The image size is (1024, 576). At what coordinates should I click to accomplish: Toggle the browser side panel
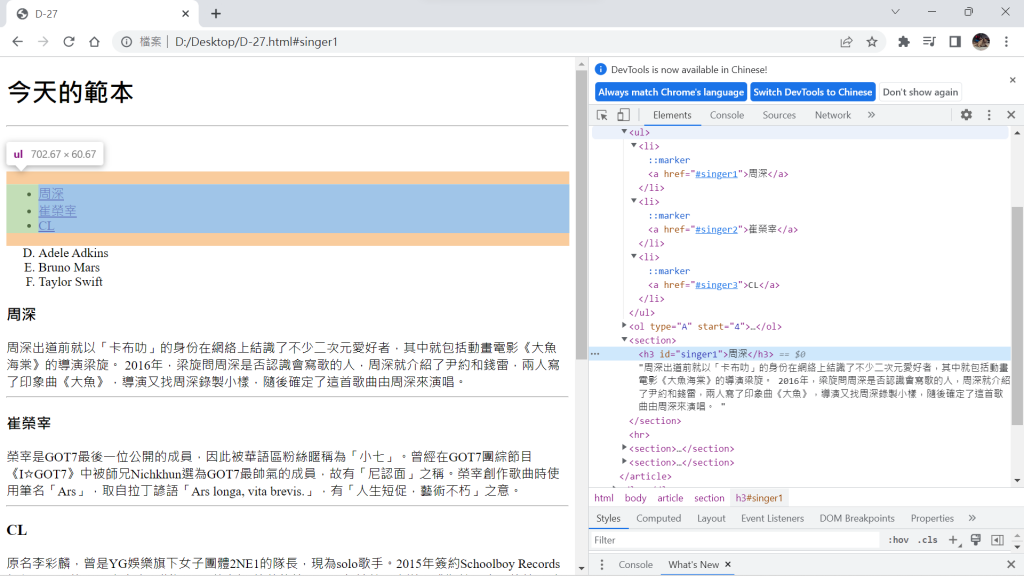955,42
